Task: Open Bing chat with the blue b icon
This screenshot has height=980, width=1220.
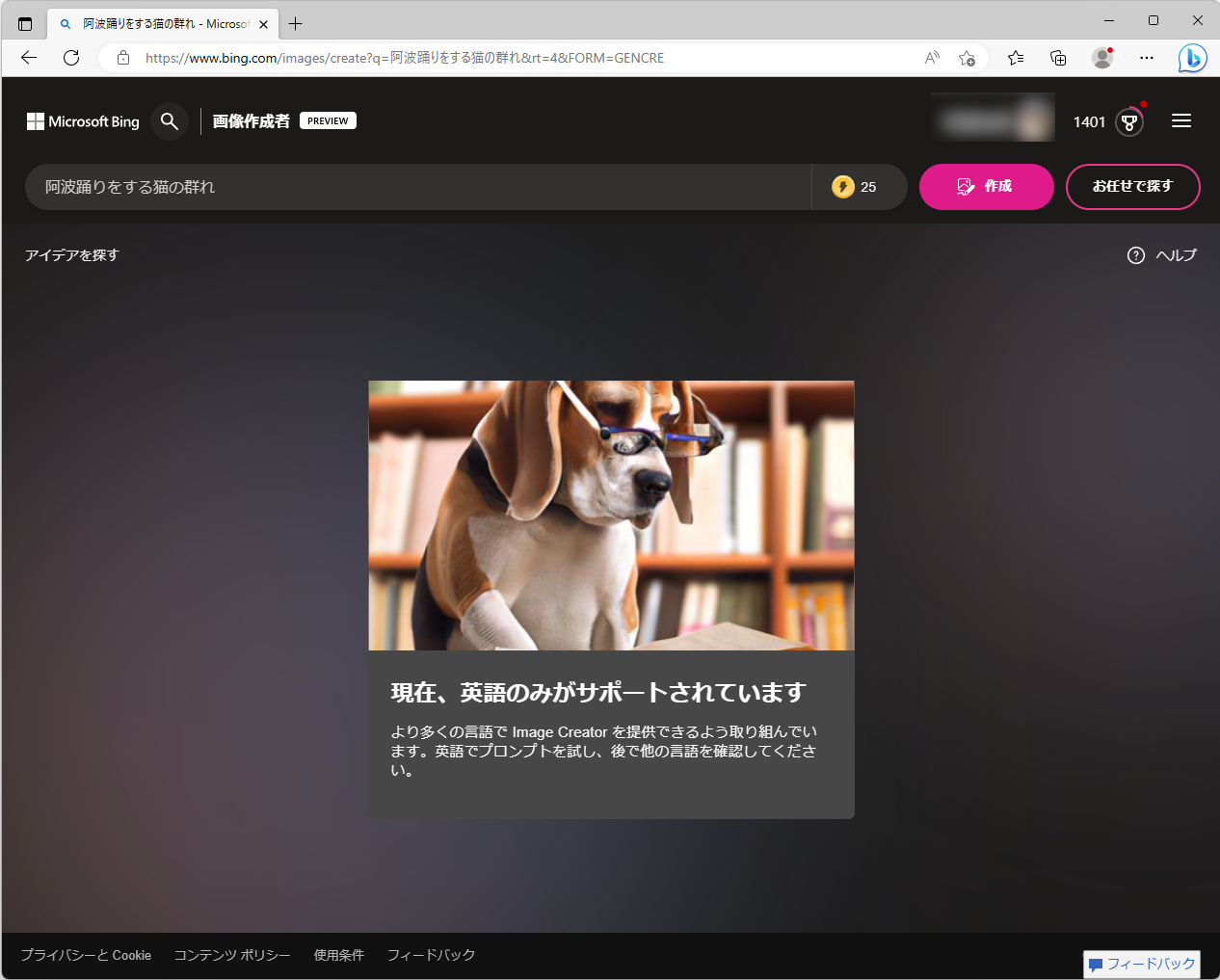Action: coord(1192,58)
